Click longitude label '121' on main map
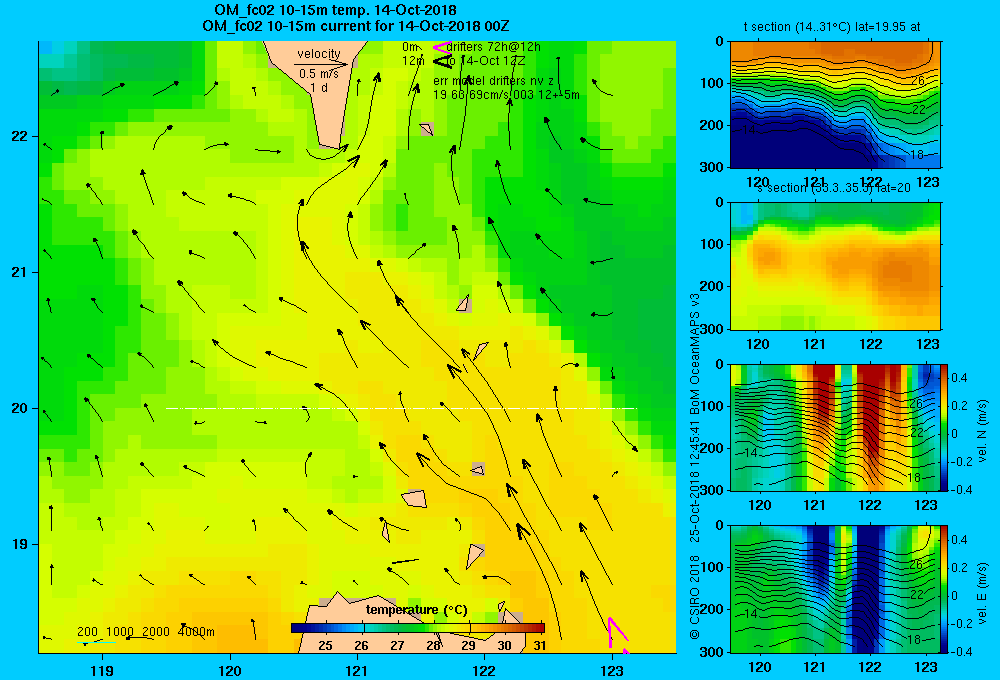Screen dimensions: 1000x680 tap(357, 670)
